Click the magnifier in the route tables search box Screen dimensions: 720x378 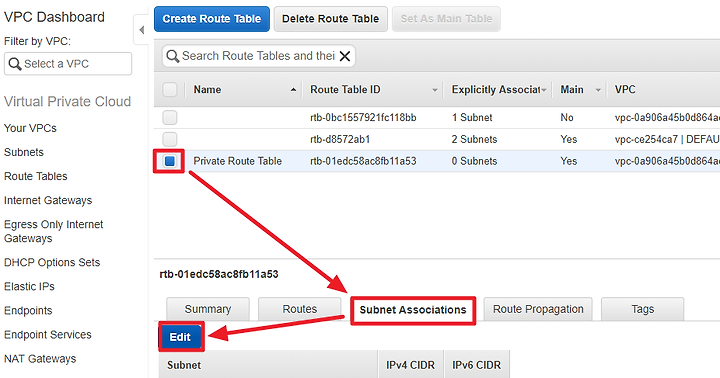pos(173,56)
